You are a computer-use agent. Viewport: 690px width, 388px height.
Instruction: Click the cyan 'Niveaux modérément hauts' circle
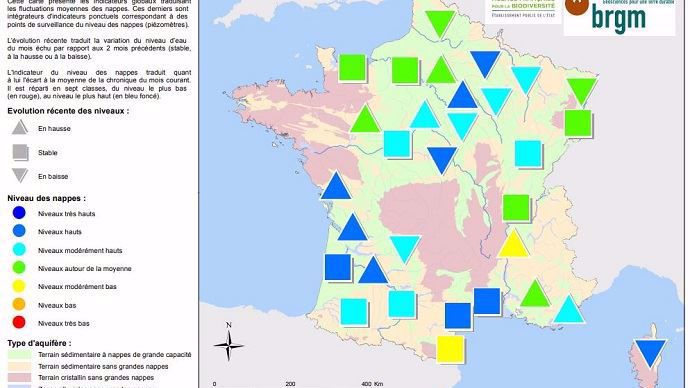[x=19, y=250]
